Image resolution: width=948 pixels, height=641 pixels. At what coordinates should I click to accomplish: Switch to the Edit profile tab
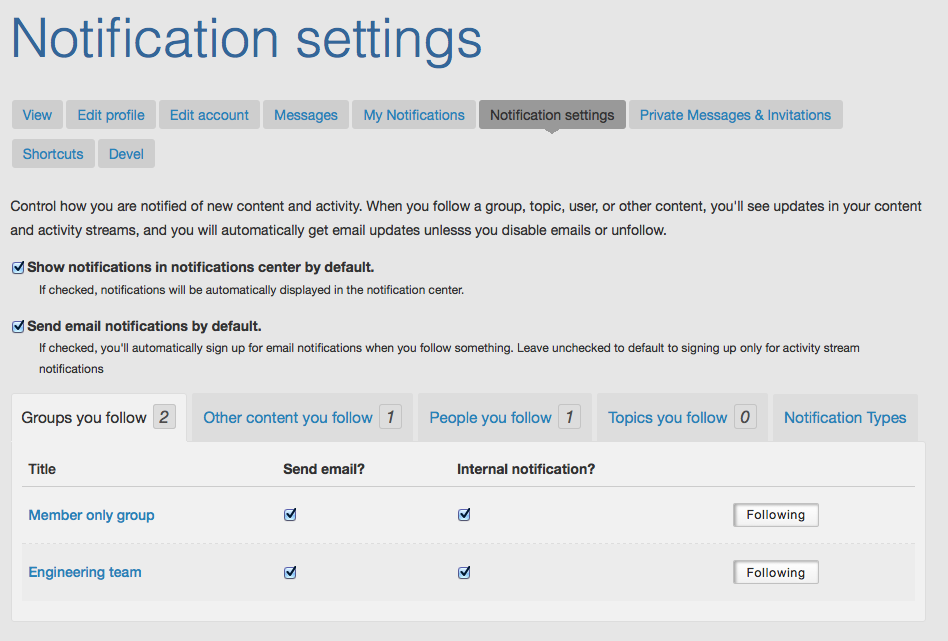pos(110,114)
